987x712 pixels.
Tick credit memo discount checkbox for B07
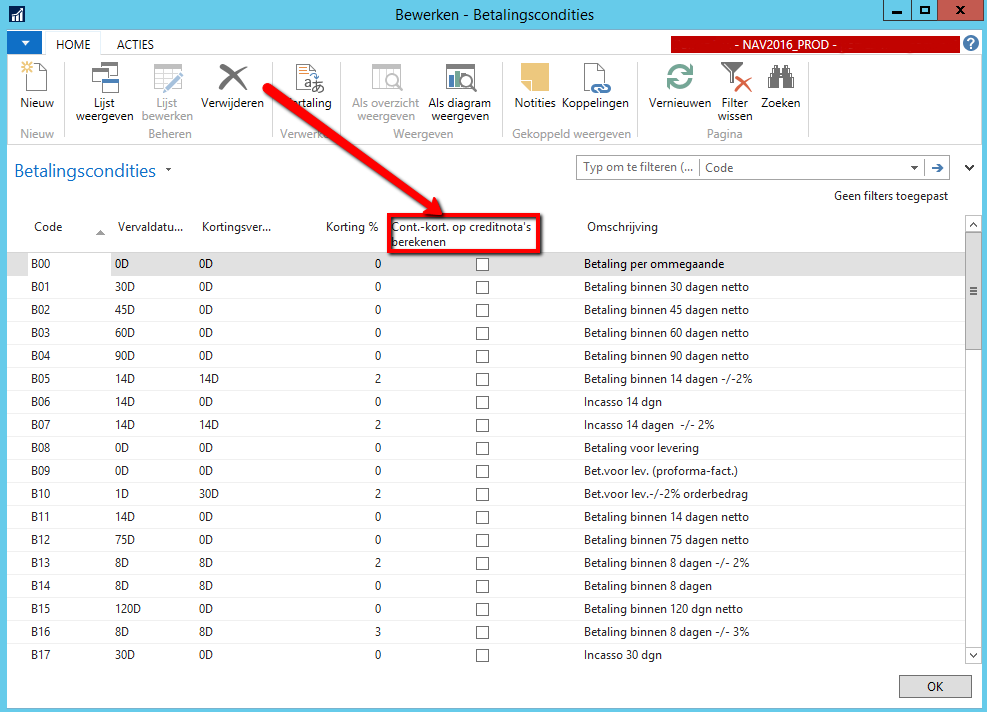point(482,425)
